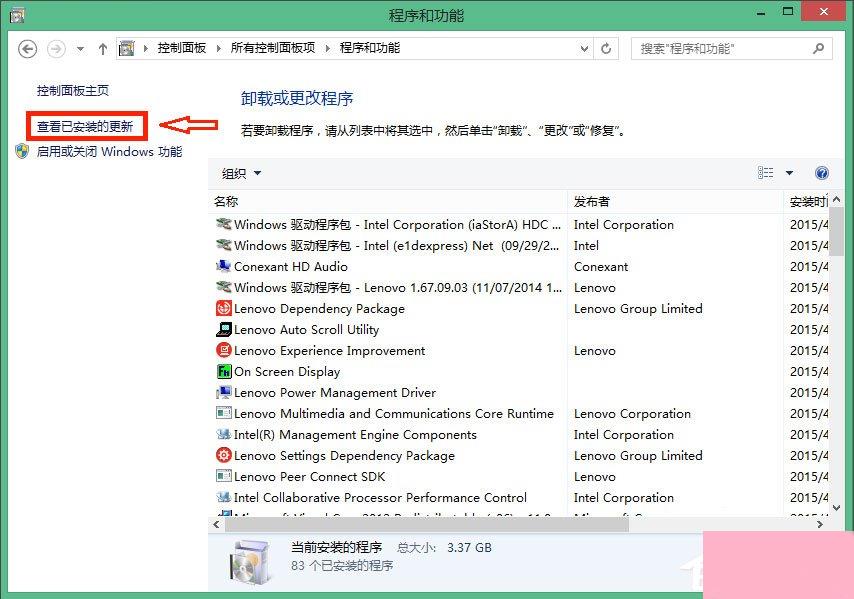Open the 组织 dropdown menu
This screenshot has width=854, height=599.
click(241, 173)
